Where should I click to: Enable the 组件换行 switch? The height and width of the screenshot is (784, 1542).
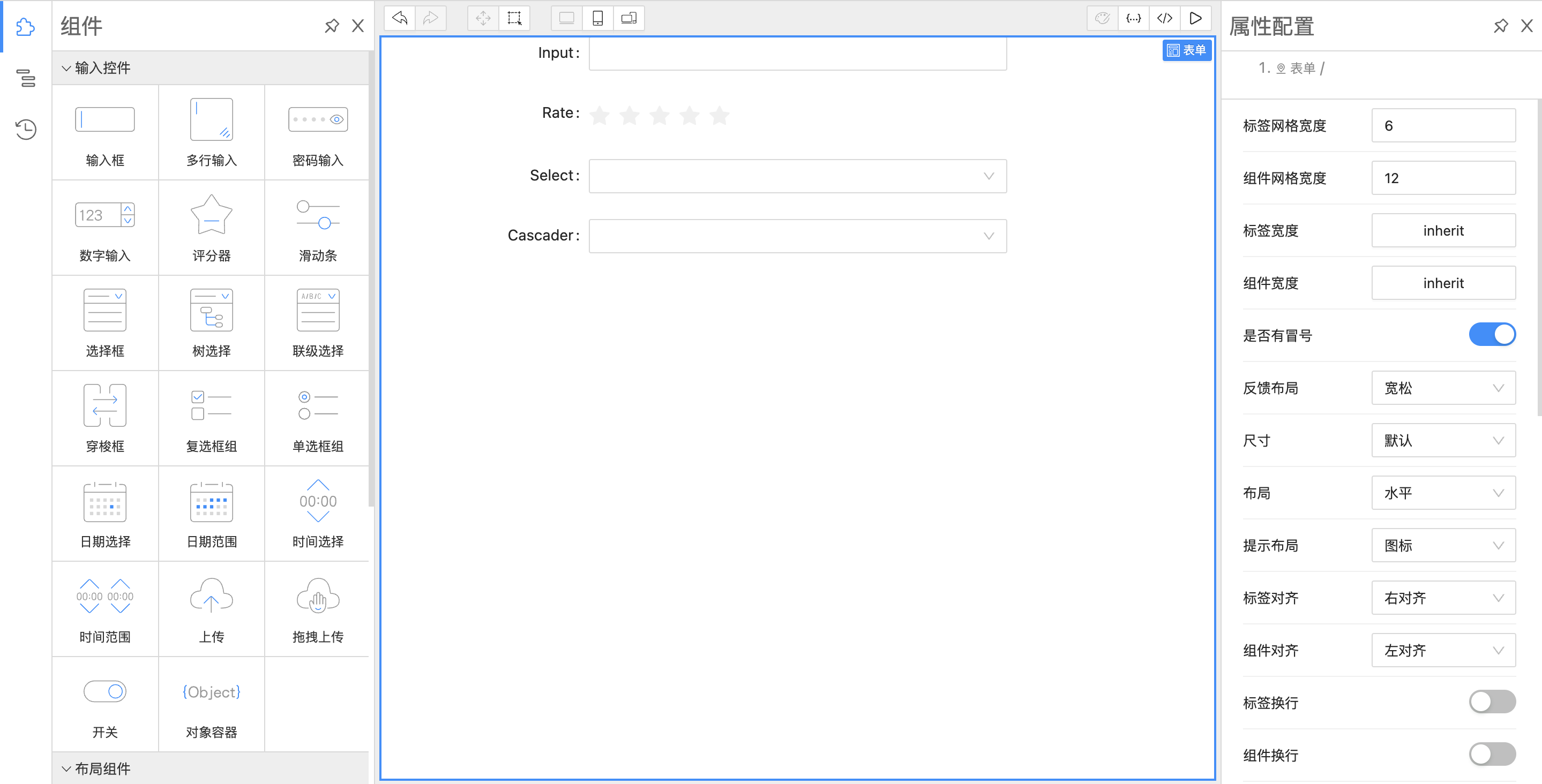click(x=1492, y=755)
